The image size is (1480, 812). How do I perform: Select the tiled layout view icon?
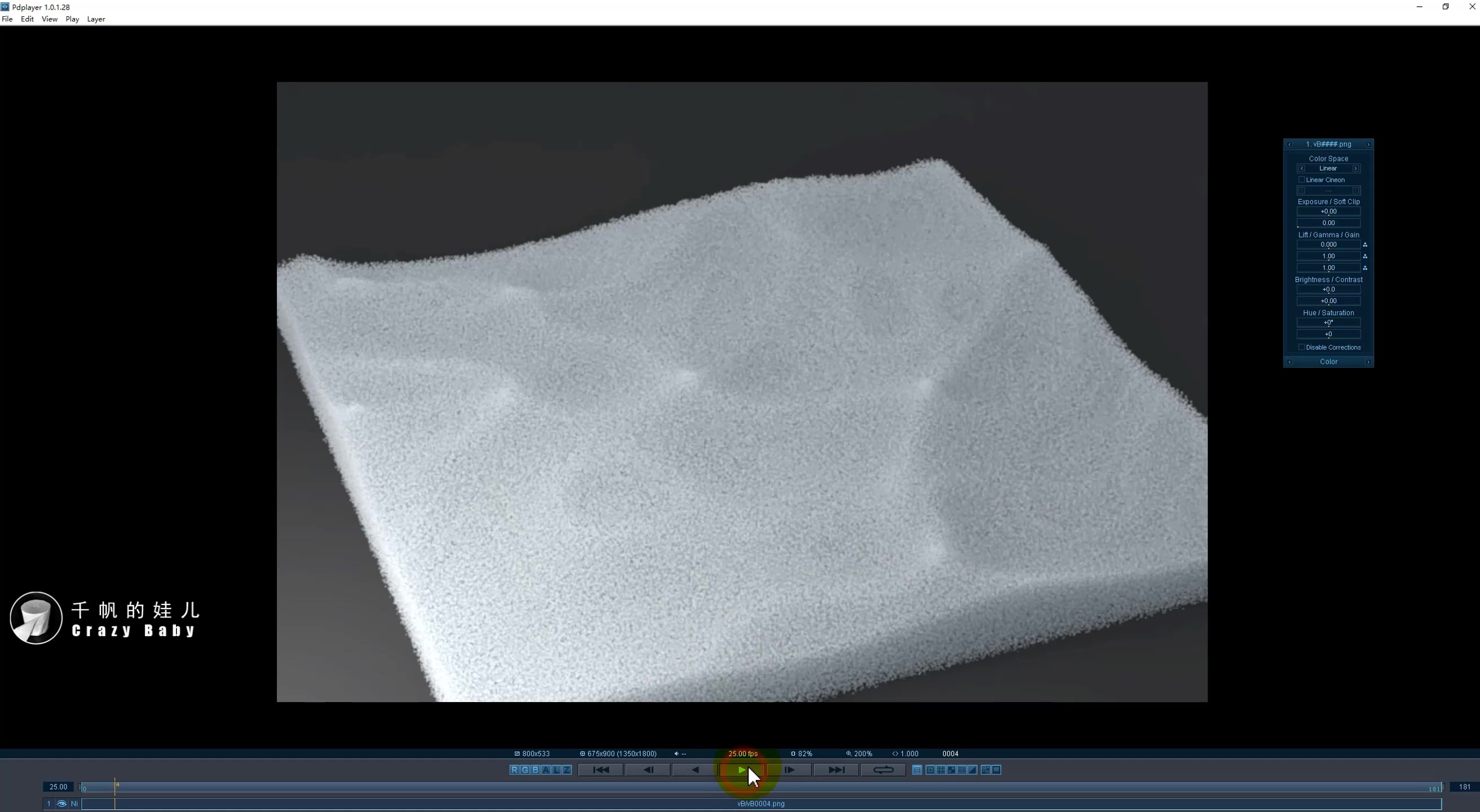click(941, 770)
